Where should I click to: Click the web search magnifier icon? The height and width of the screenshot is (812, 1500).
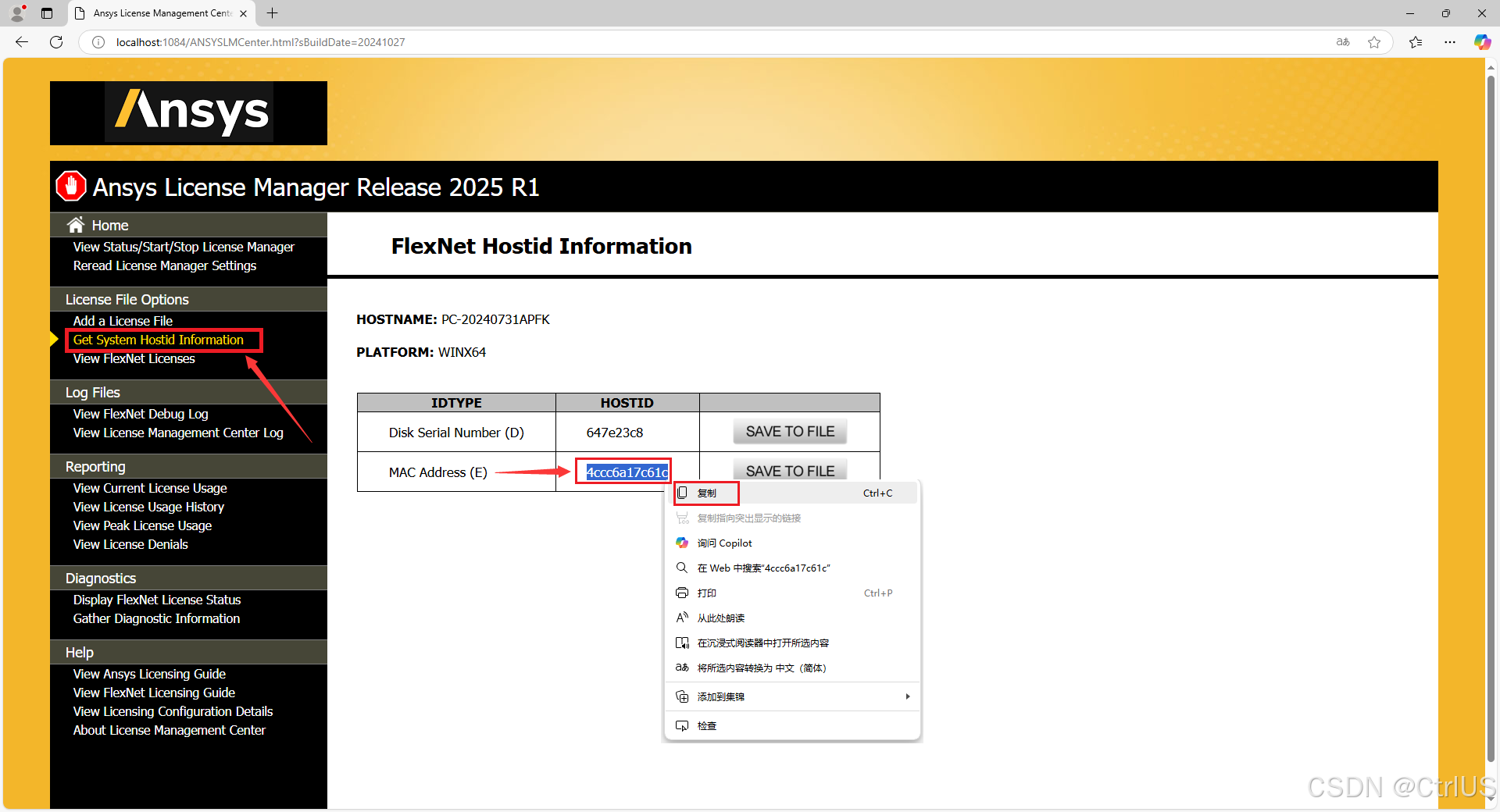[682, 568]
